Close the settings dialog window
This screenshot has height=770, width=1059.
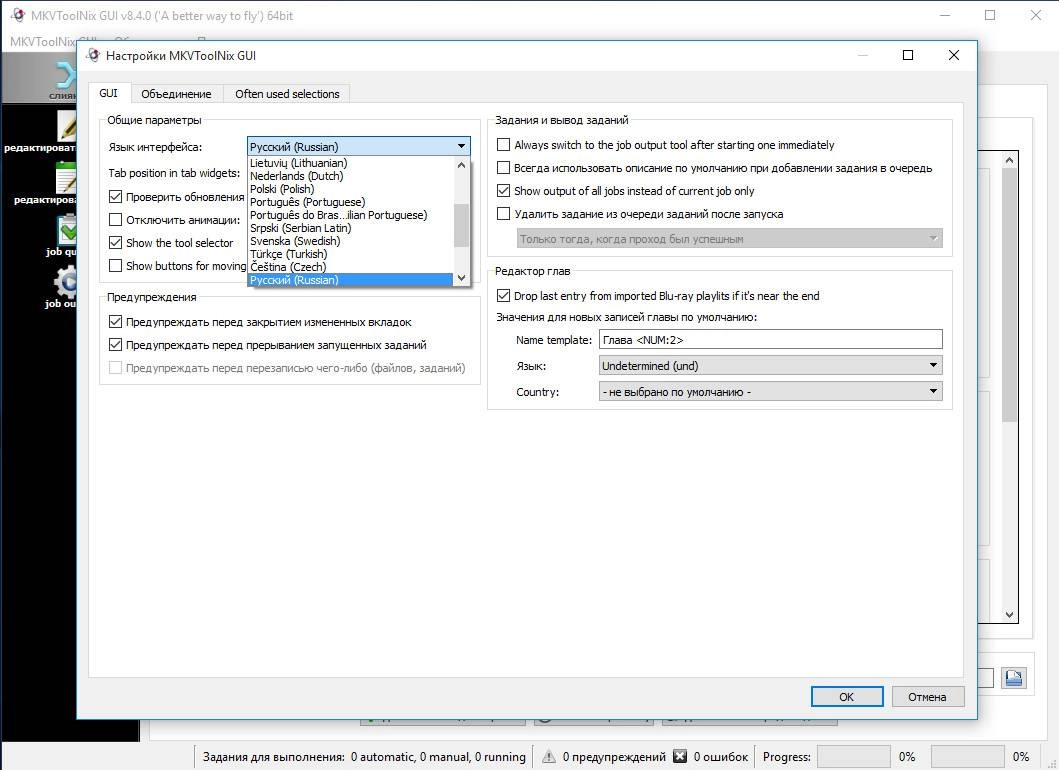click(954, 55)
